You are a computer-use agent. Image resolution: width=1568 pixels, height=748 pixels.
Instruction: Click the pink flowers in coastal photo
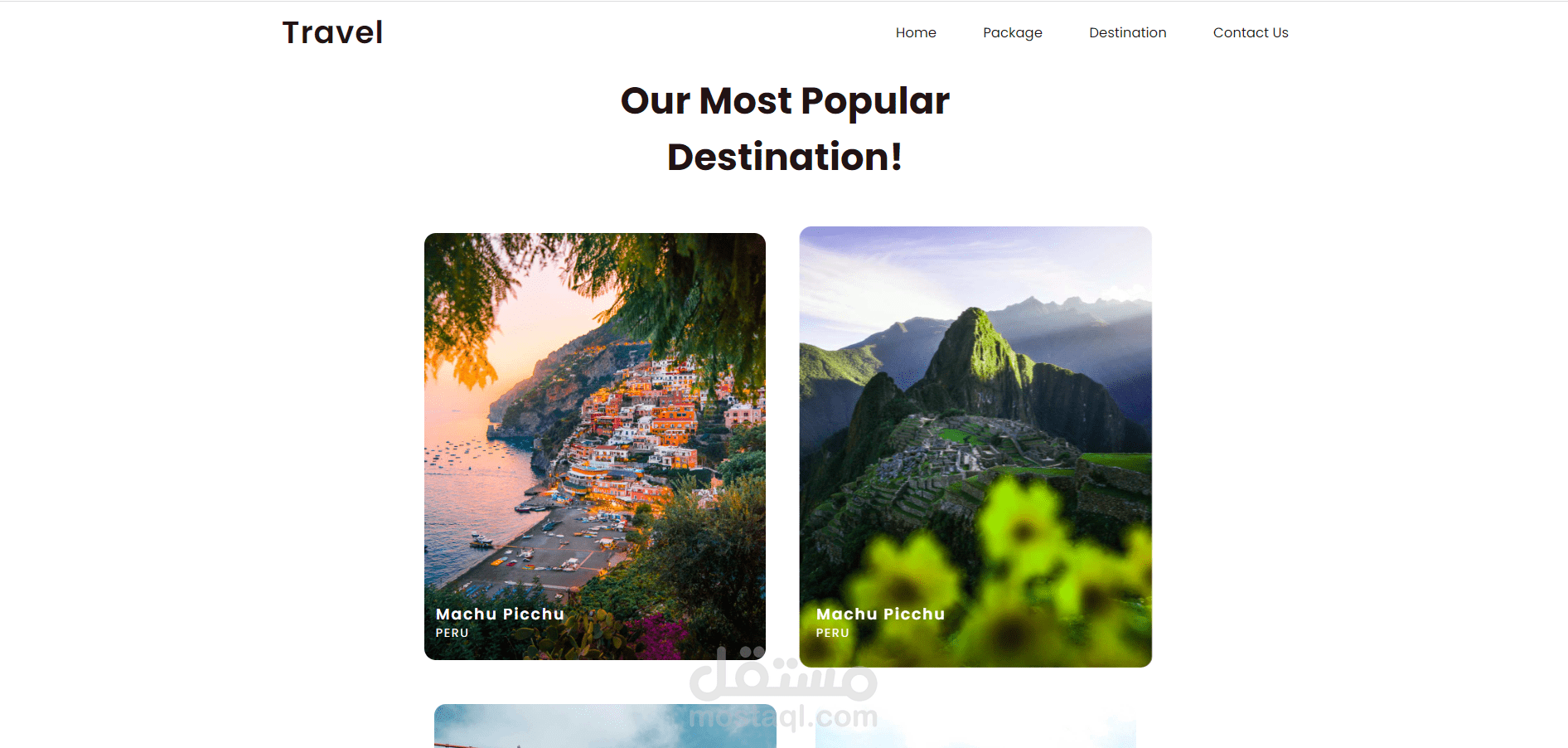coord(659,634)
